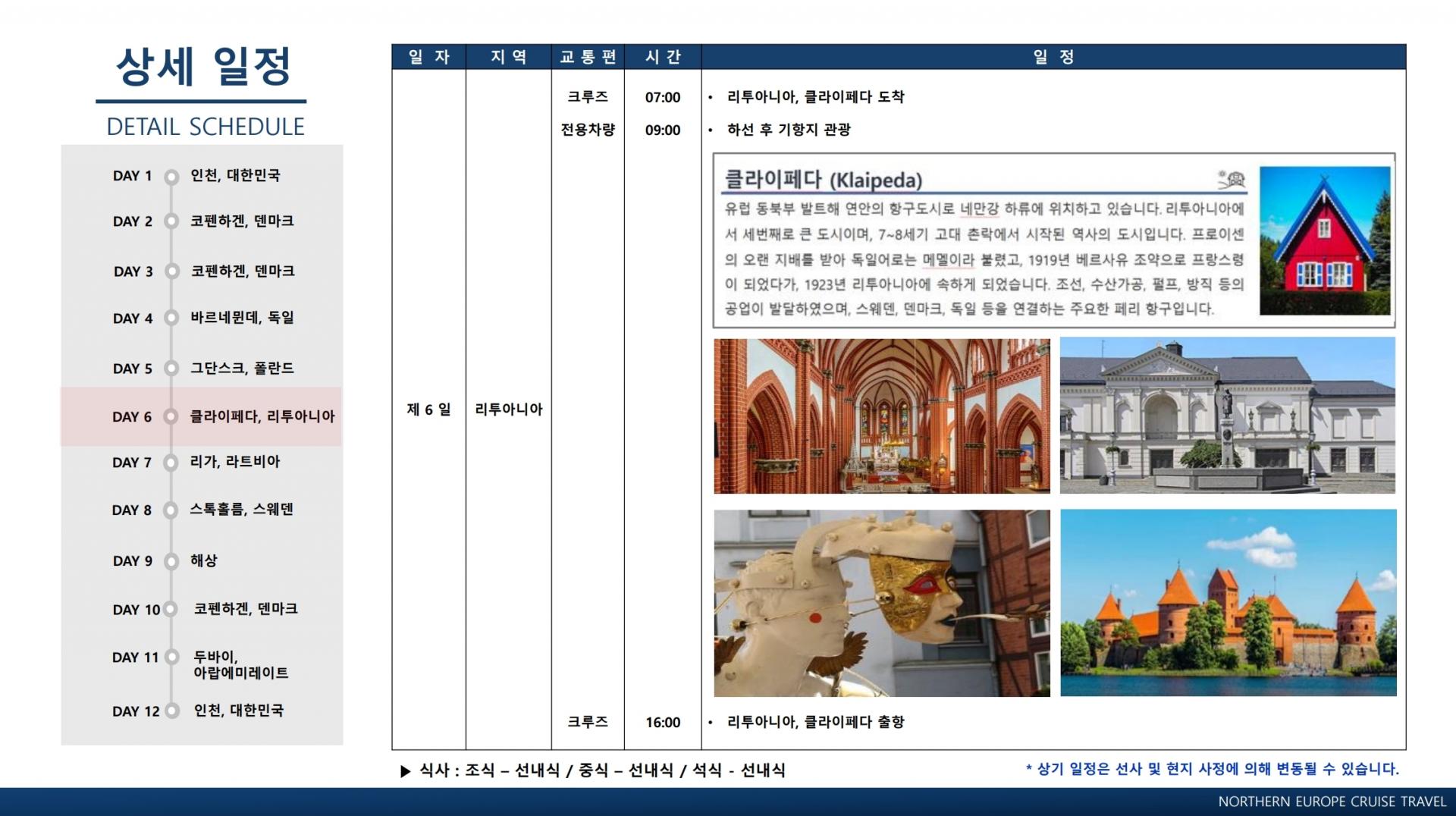Click the 시 간 column header
The height and width of the screenshot is (816, 1456).
click(663, 57)
